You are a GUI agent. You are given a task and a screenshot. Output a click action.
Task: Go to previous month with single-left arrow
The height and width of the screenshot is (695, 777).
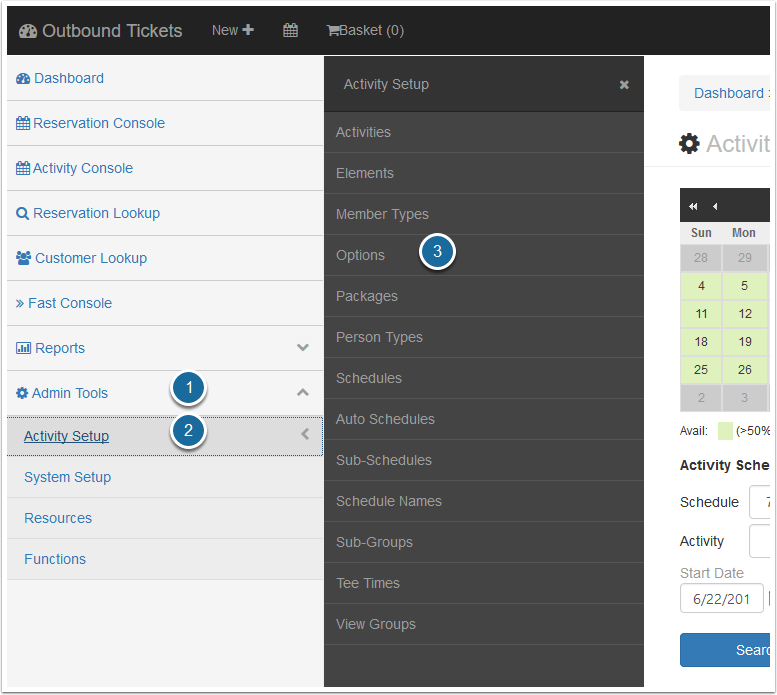tap(715, 206)
